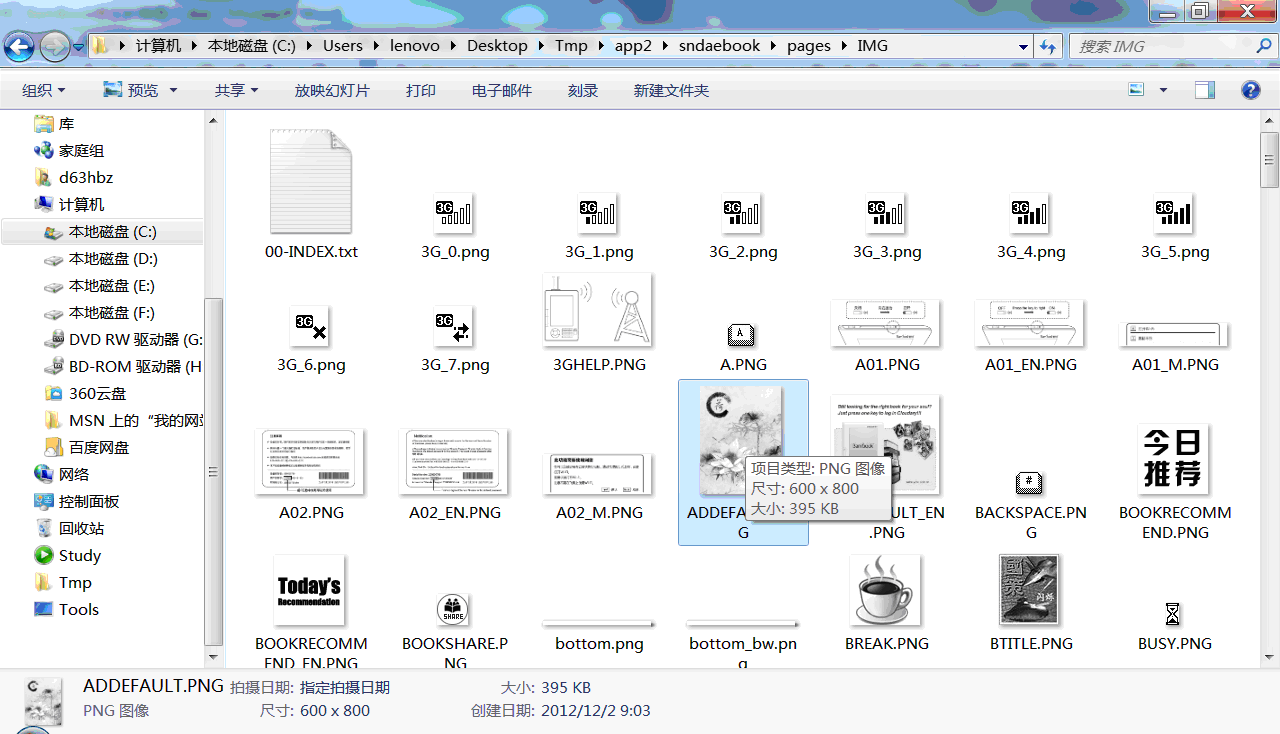This screenshot has height=734, width=1280.
Task: Select the BUSY.PNG hourglass icon
Action: pyautogui.click(x=1174, y=614)
